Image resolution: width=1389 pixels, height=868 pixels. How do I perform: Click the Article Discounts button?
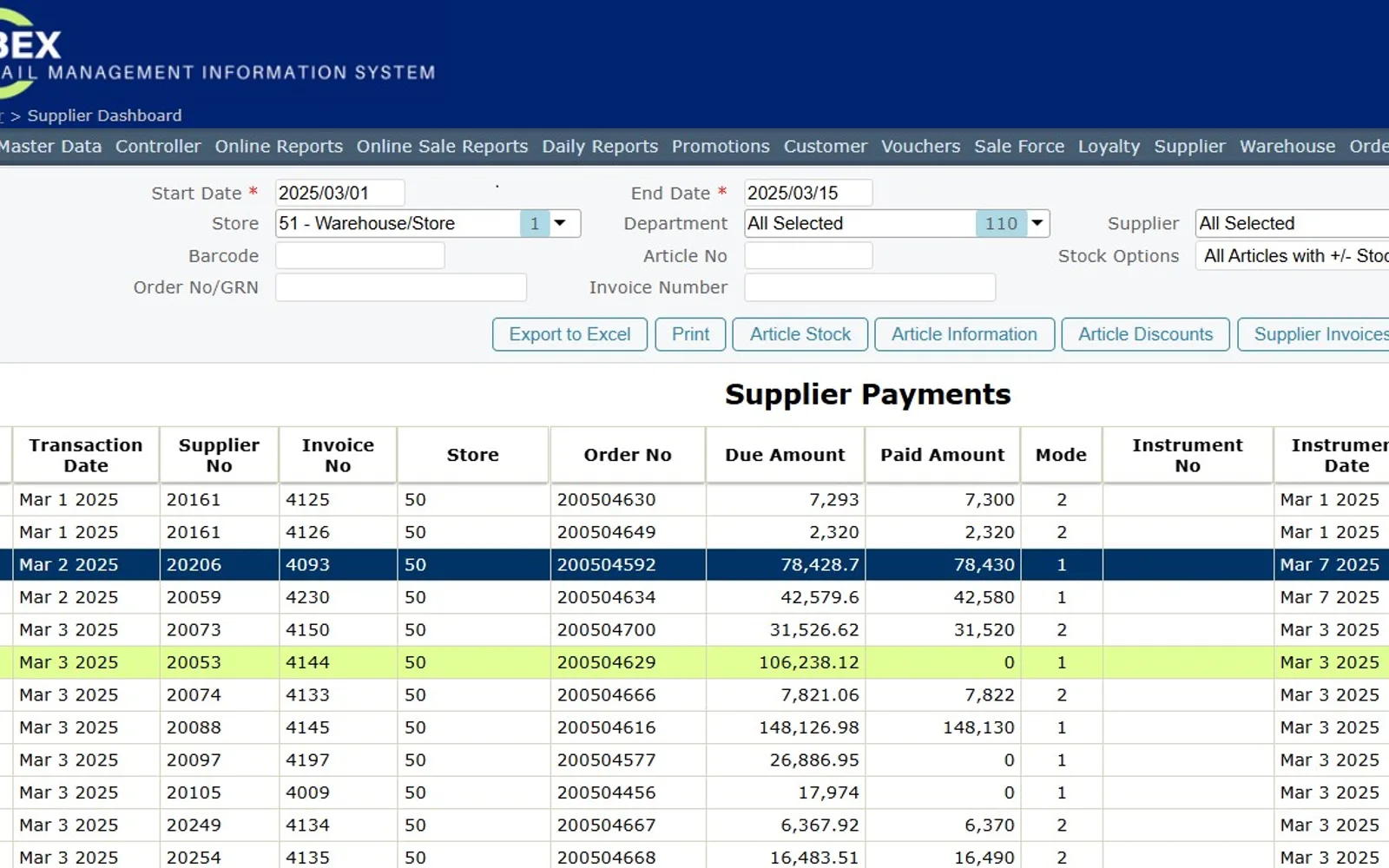click(x=1145, y=334)
